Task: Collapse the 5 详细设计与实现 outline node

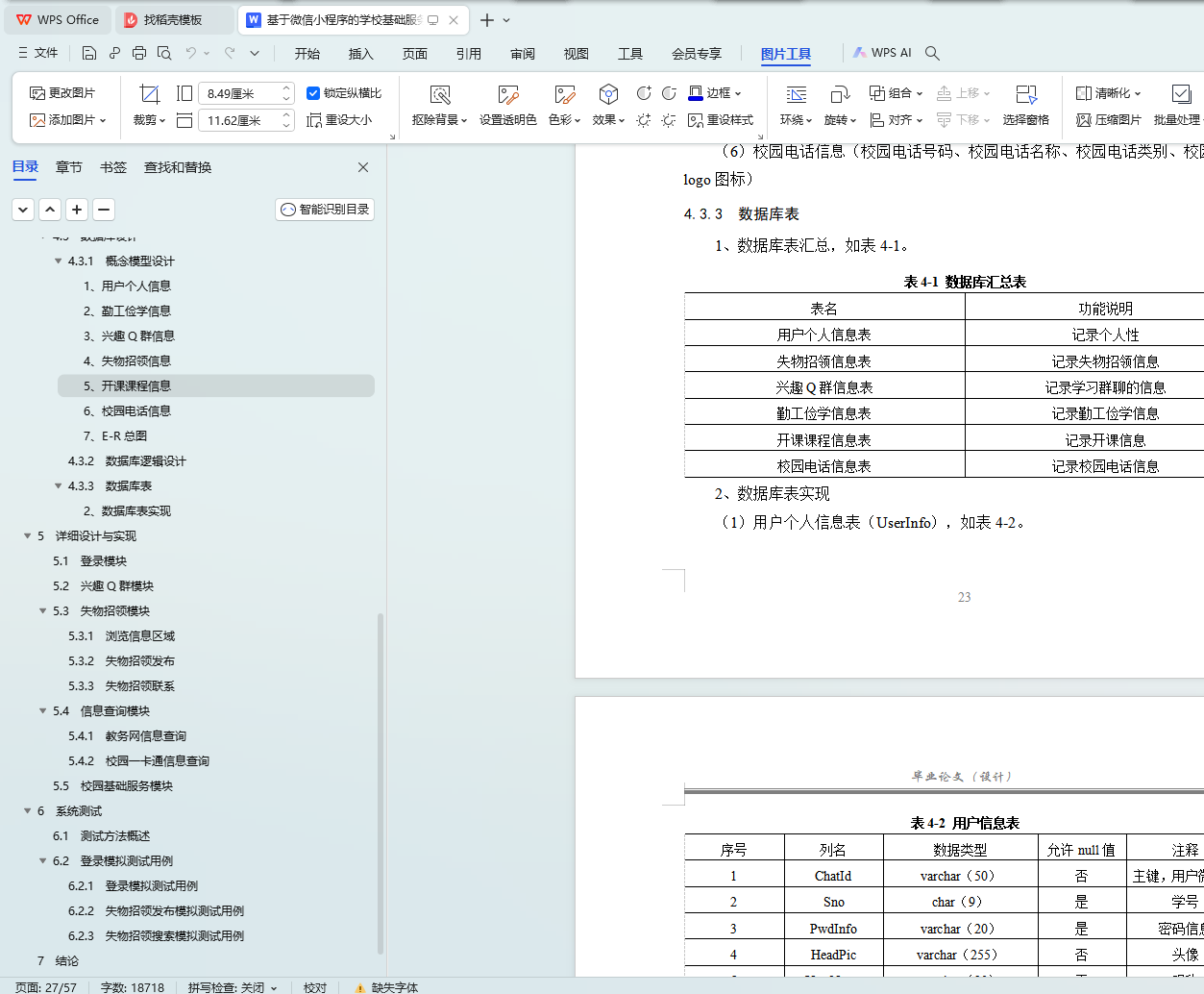Action: [27, 536]
